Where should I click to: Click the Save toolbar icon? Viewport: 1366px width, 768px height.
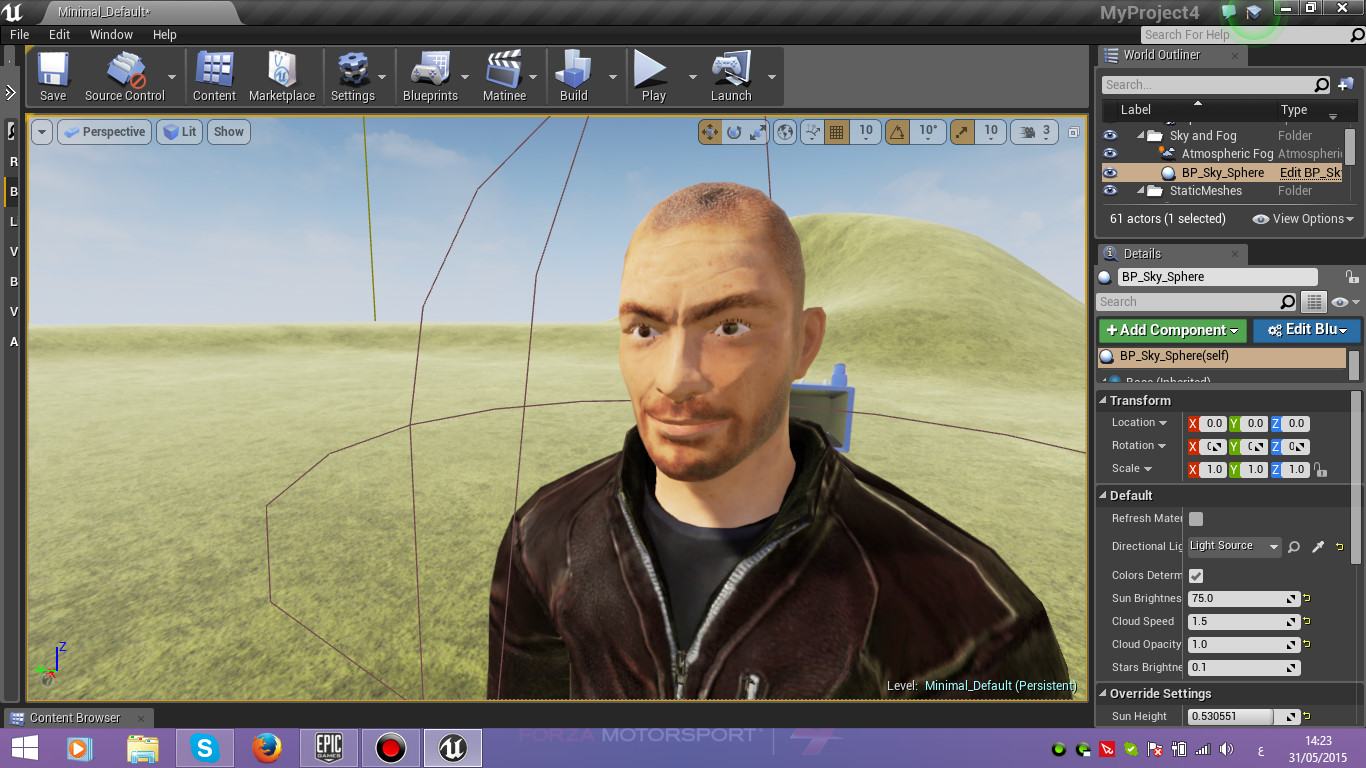52,76
